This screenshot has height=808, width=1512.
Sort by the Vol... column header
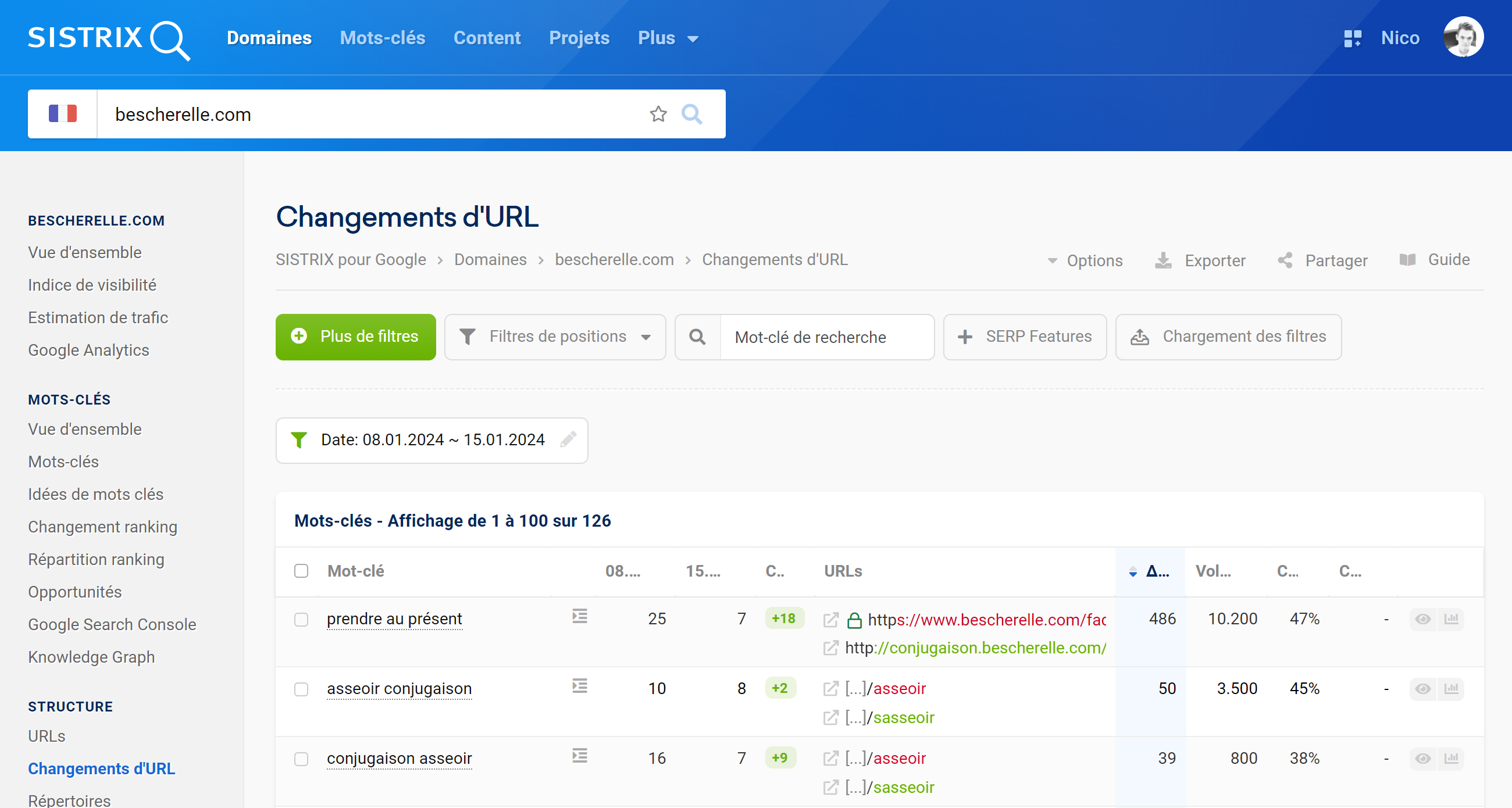pyautogui.click(x=1213, y=571)
